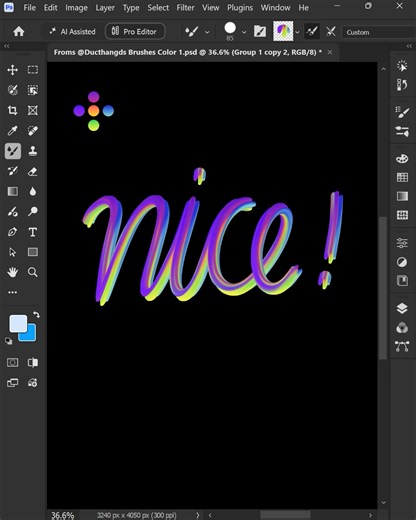
Task: Open the Layer menu
Action: point(105,7)
